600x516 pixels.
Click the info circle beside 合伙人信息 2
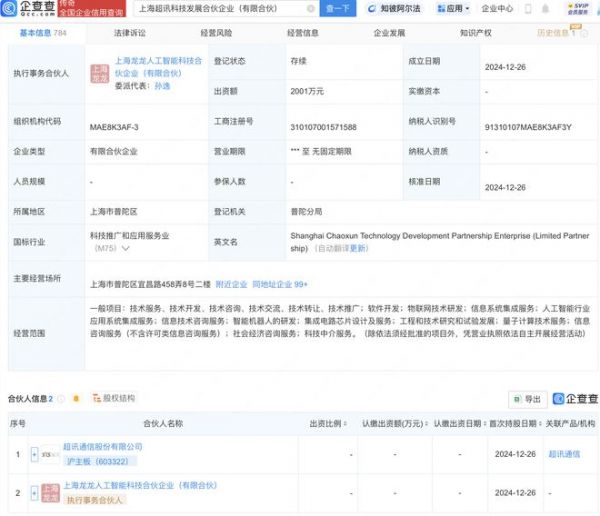(61, 399)
